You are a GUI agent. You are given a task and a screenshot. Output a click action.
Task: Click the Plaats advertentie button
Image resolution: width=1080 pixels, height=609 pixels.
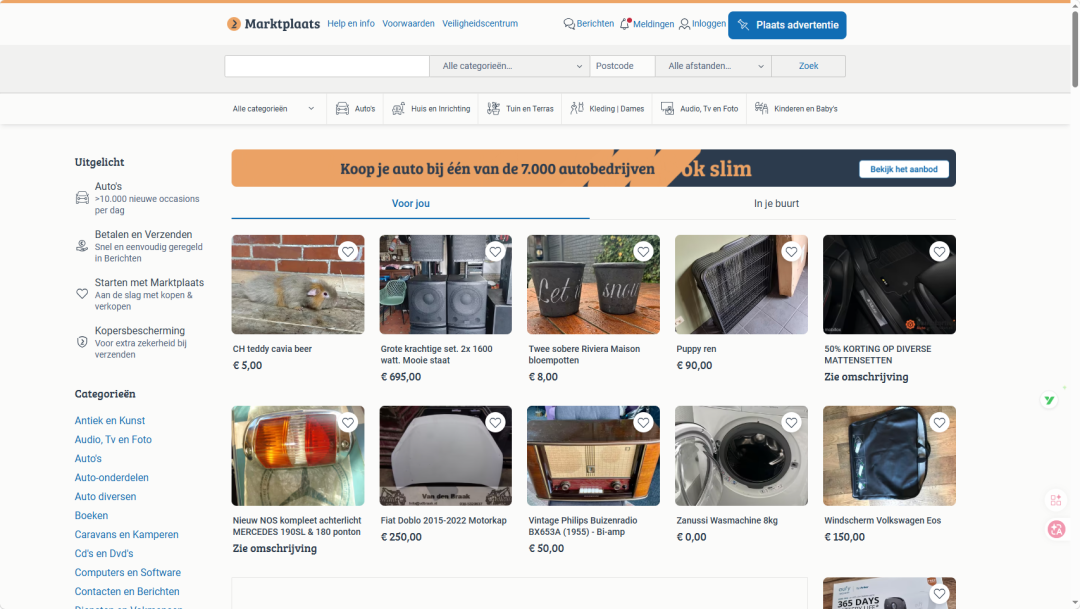(x=787, y=25)
